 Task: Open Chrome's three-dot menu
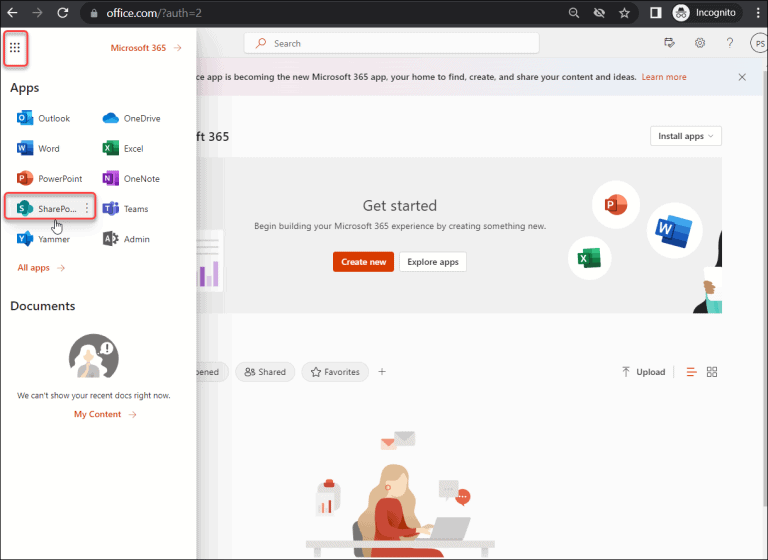tap(758, 13)
